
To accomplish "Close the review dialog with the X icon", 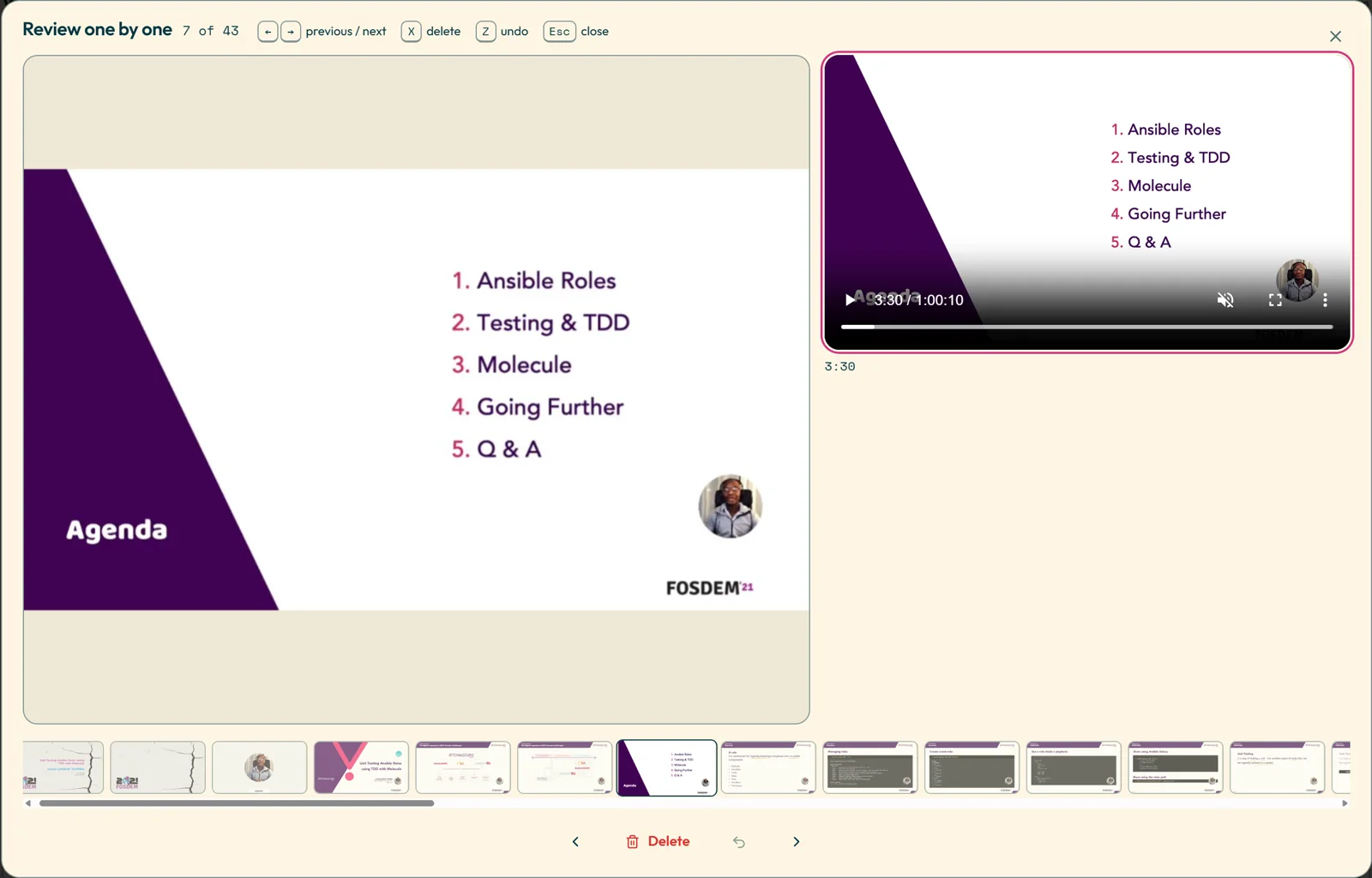I will [1335, 36].
